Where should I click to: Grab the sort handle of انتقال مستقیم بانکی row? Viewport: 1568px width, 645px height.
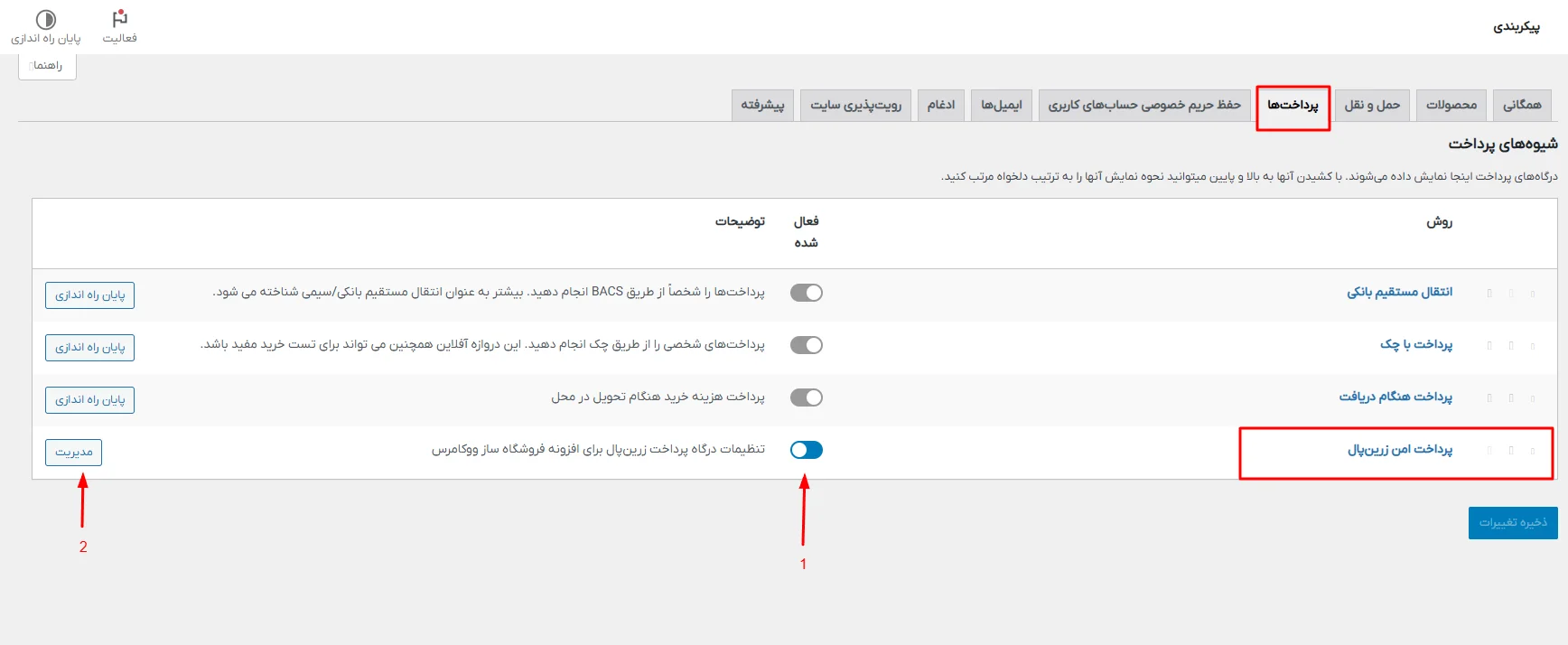1533,293
